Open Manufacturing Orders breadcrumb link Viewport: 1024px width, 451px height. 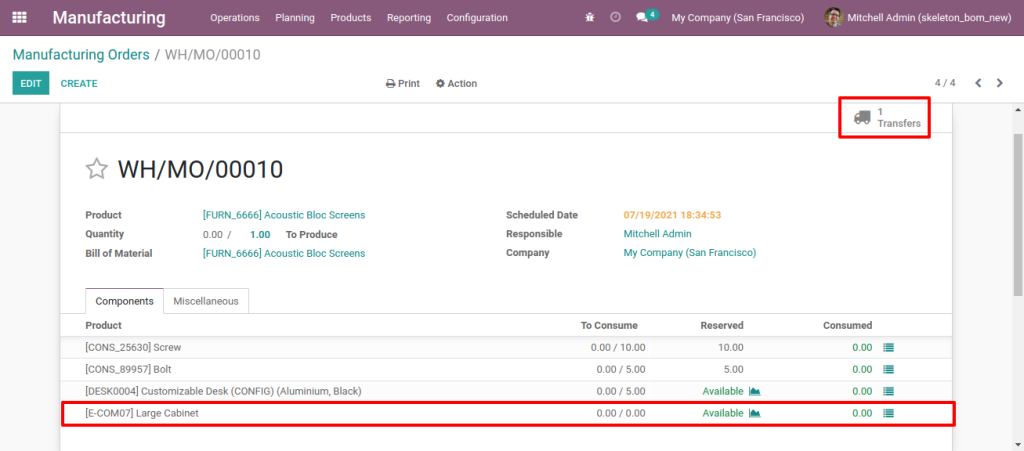(80, 55)
